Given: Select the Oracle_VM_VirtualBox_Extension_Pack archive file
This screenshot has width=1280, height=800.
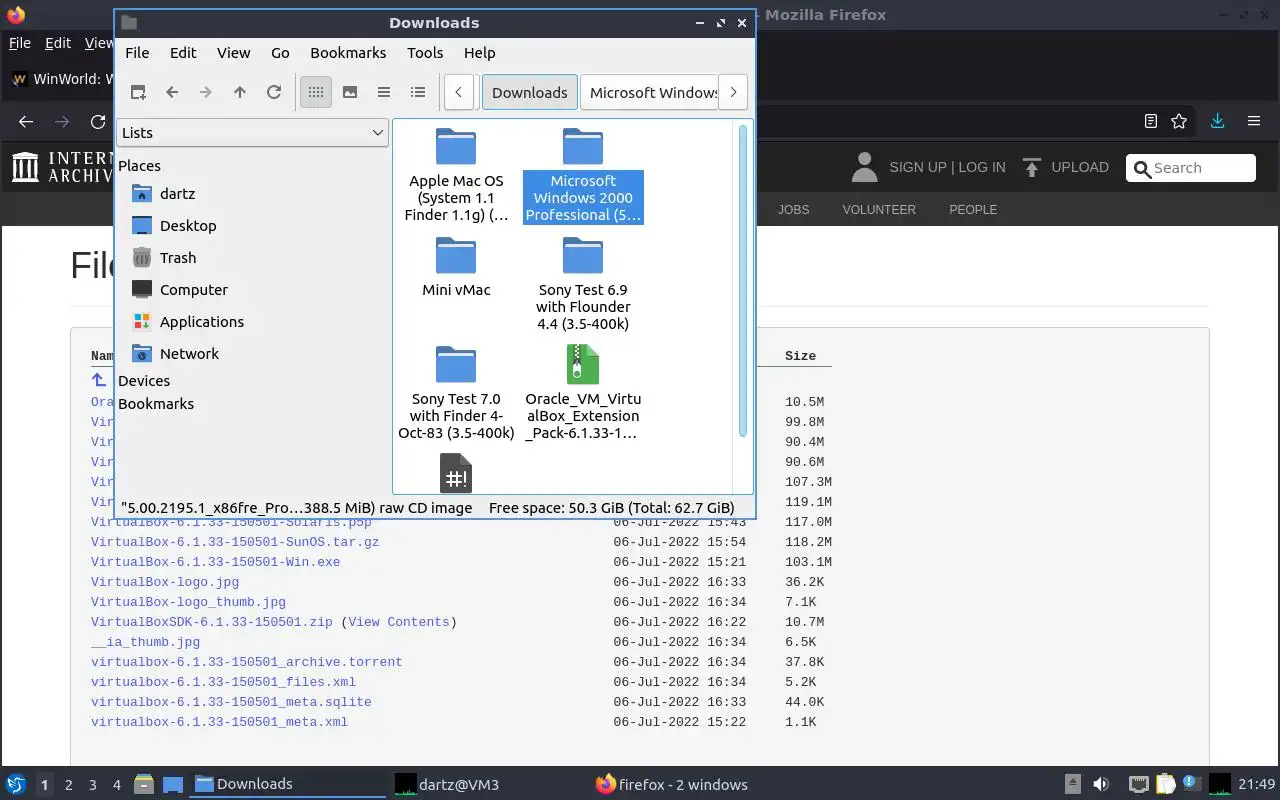Looking at the screenshot, I should (583, 393).
